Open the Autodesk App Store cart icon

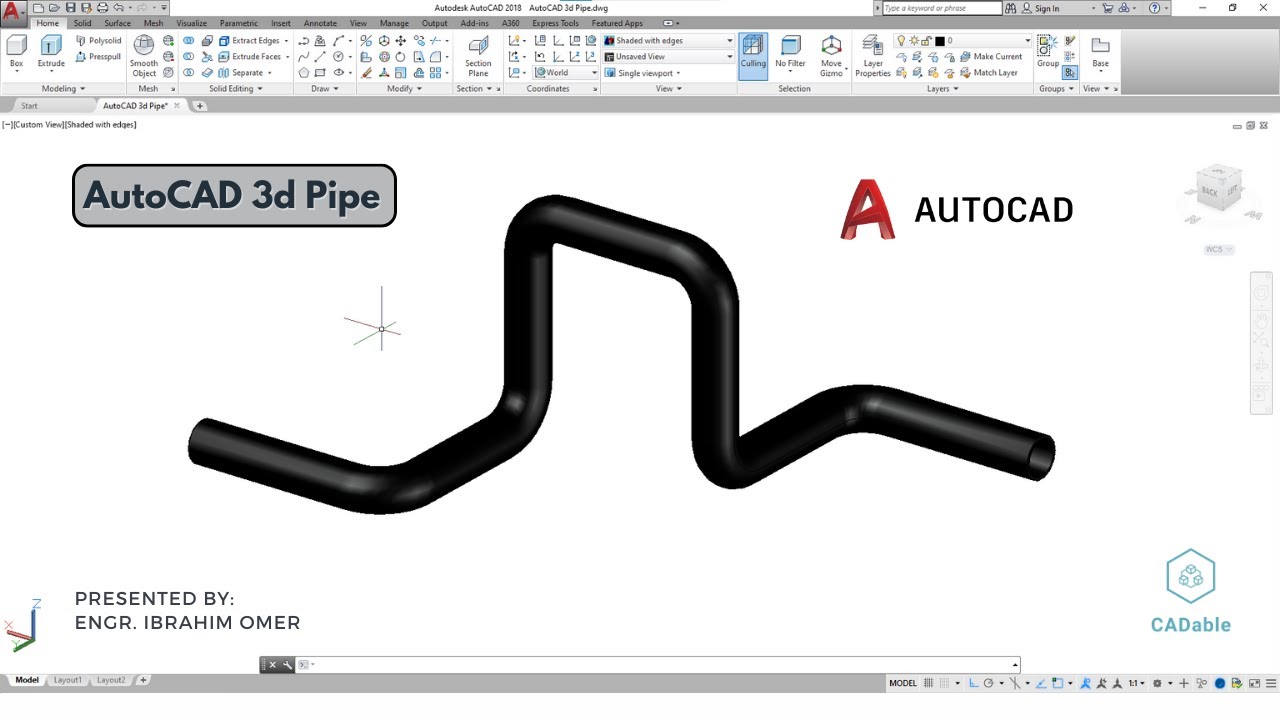click(1107, 8)
